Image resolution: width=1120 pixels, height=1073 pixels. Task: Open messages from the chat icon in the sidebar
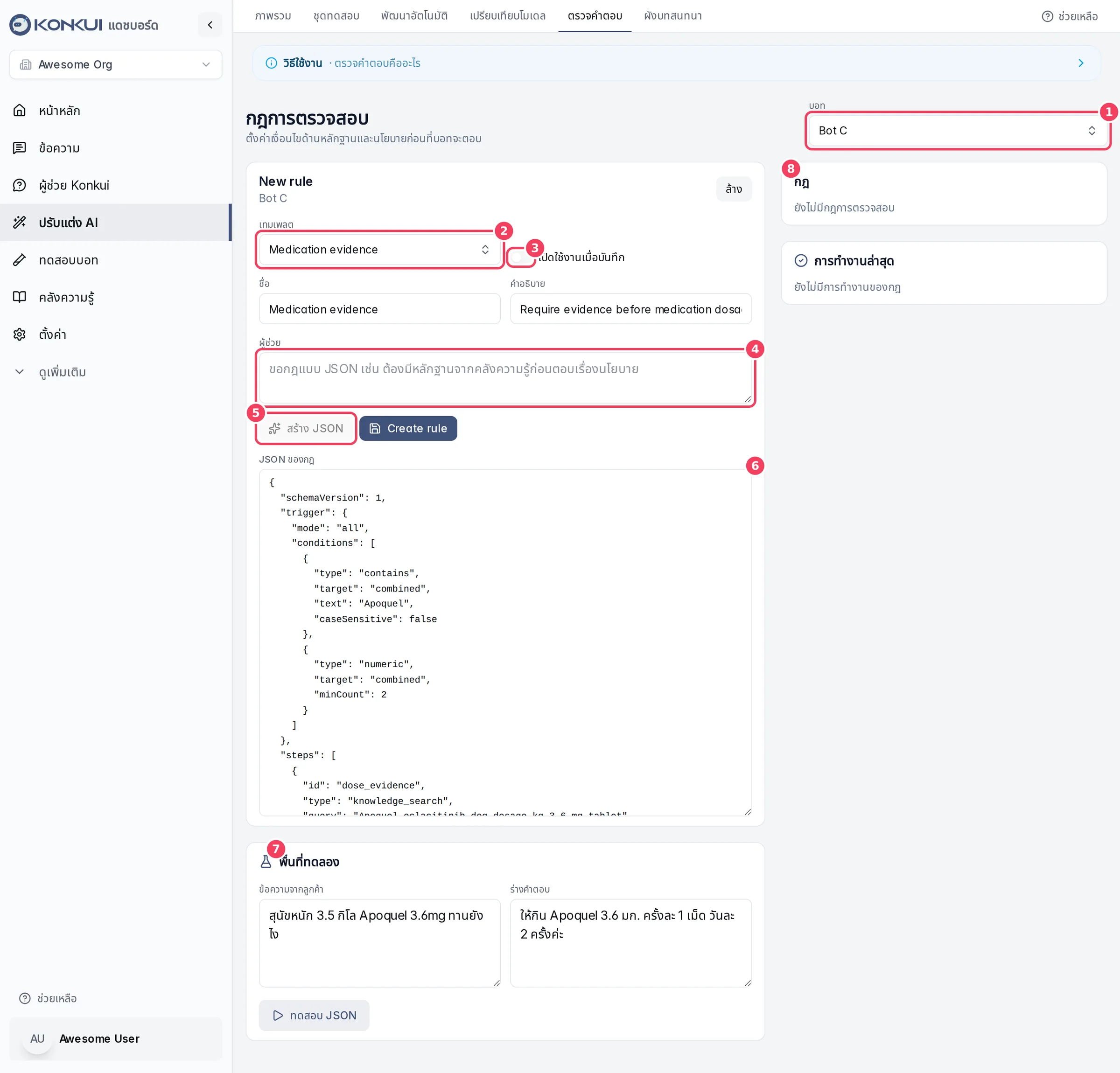[x=20, y=147]
